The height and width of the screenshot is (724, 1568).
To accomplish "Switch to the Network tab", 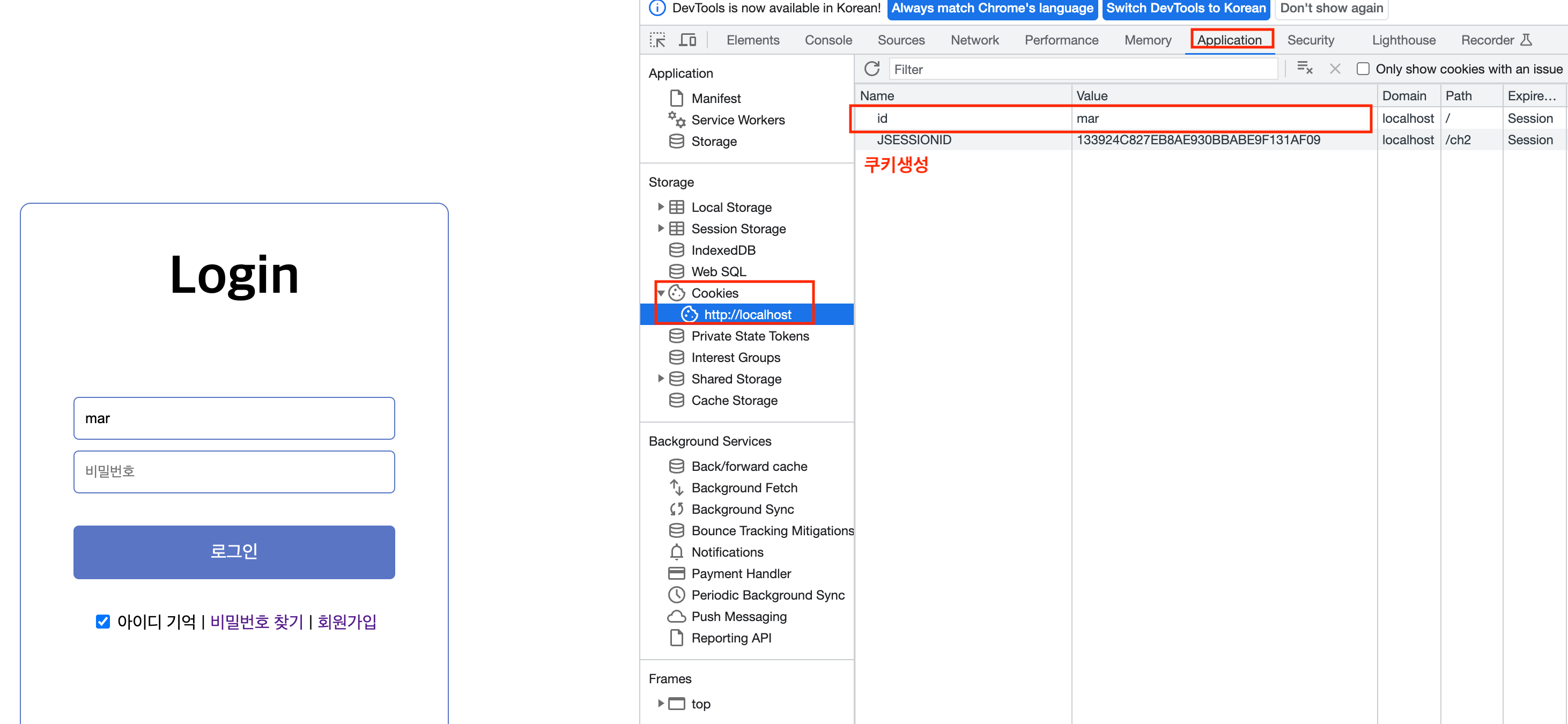I will tap(974, 40).
